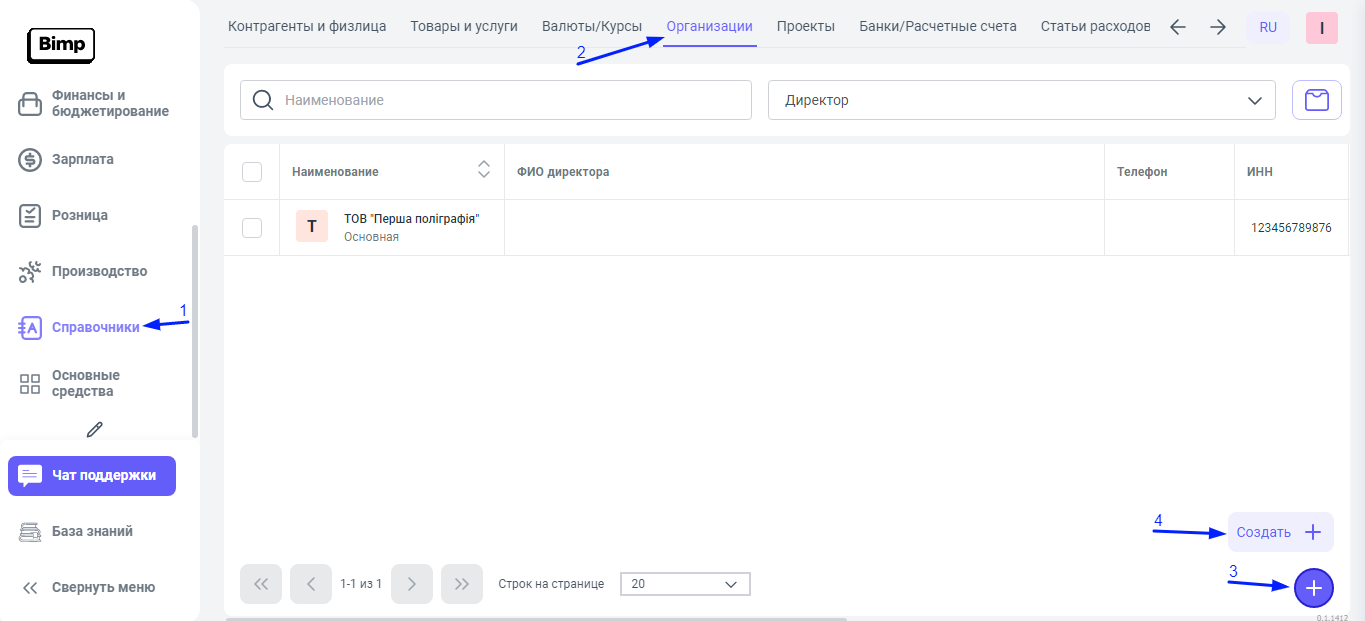Screen dimensions: 1365x621
Task: Open the archive box icon beside Director filter
Action: [x=1317, y=100]
